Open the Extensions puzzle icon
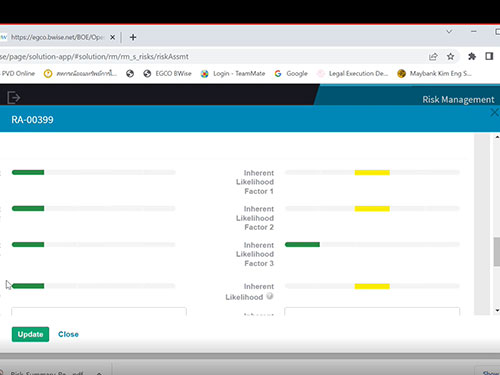 (472, 56)
